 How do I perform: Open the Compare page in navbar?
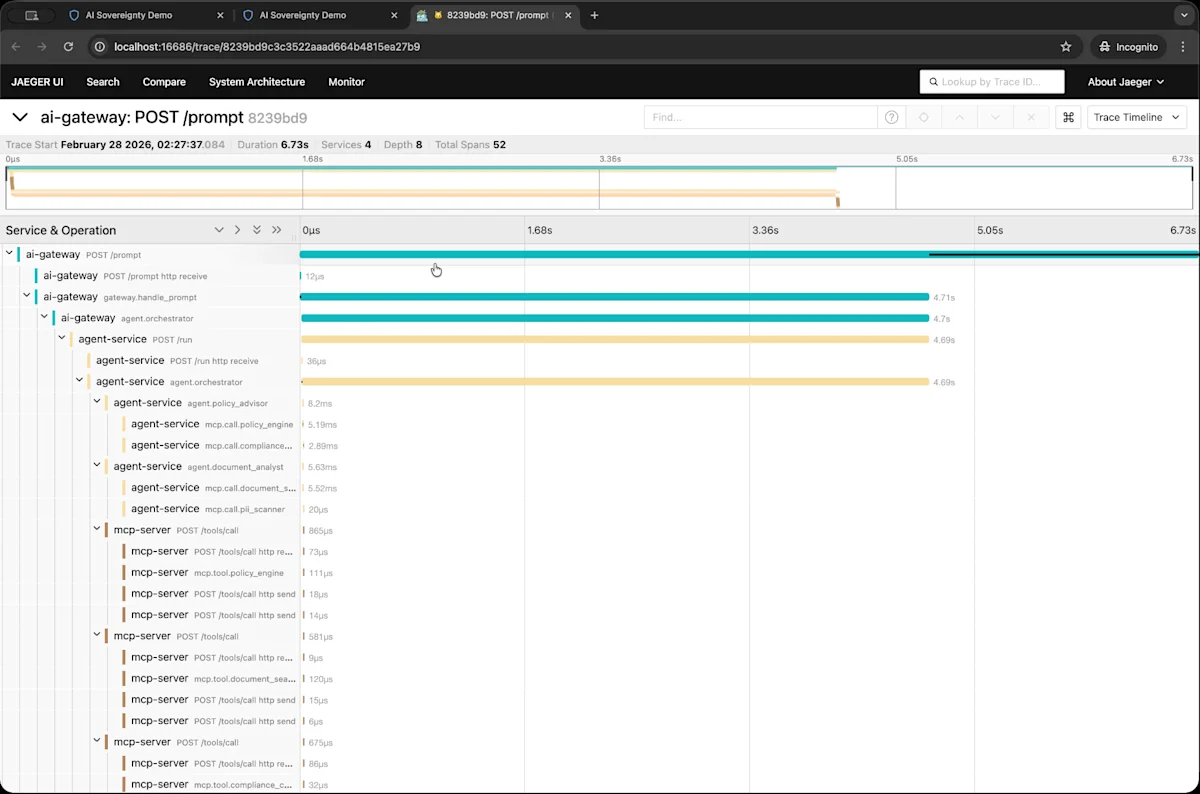click(x=164, y=82)
